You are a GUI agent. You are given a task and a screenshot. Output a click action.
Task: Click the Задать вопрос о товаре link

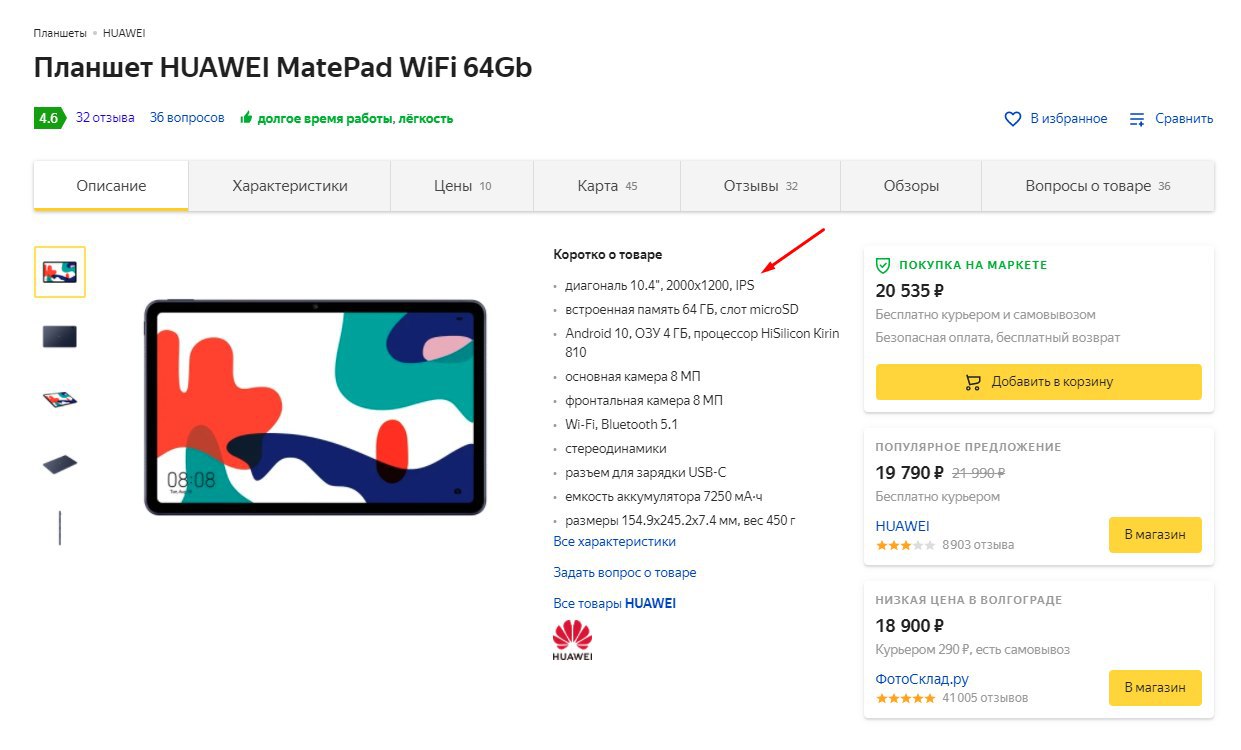624,573
